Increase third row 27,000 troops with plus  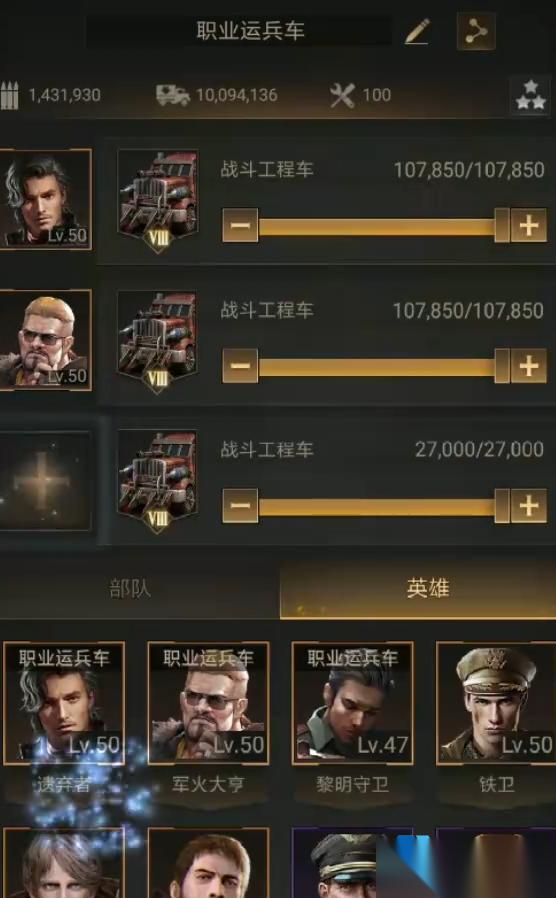tap(528, 506)
